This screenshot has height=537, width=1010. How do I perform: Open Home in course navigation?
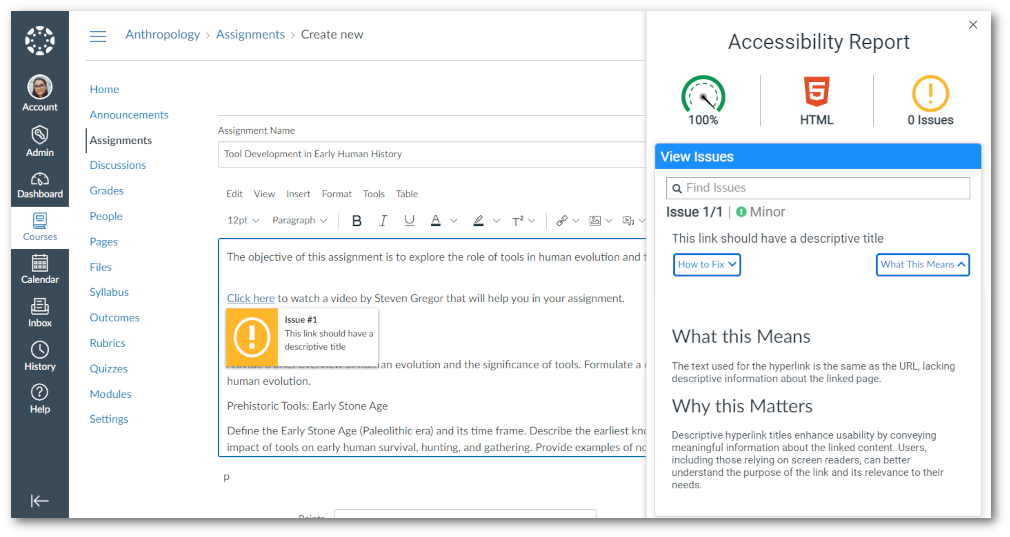[104, 90]
